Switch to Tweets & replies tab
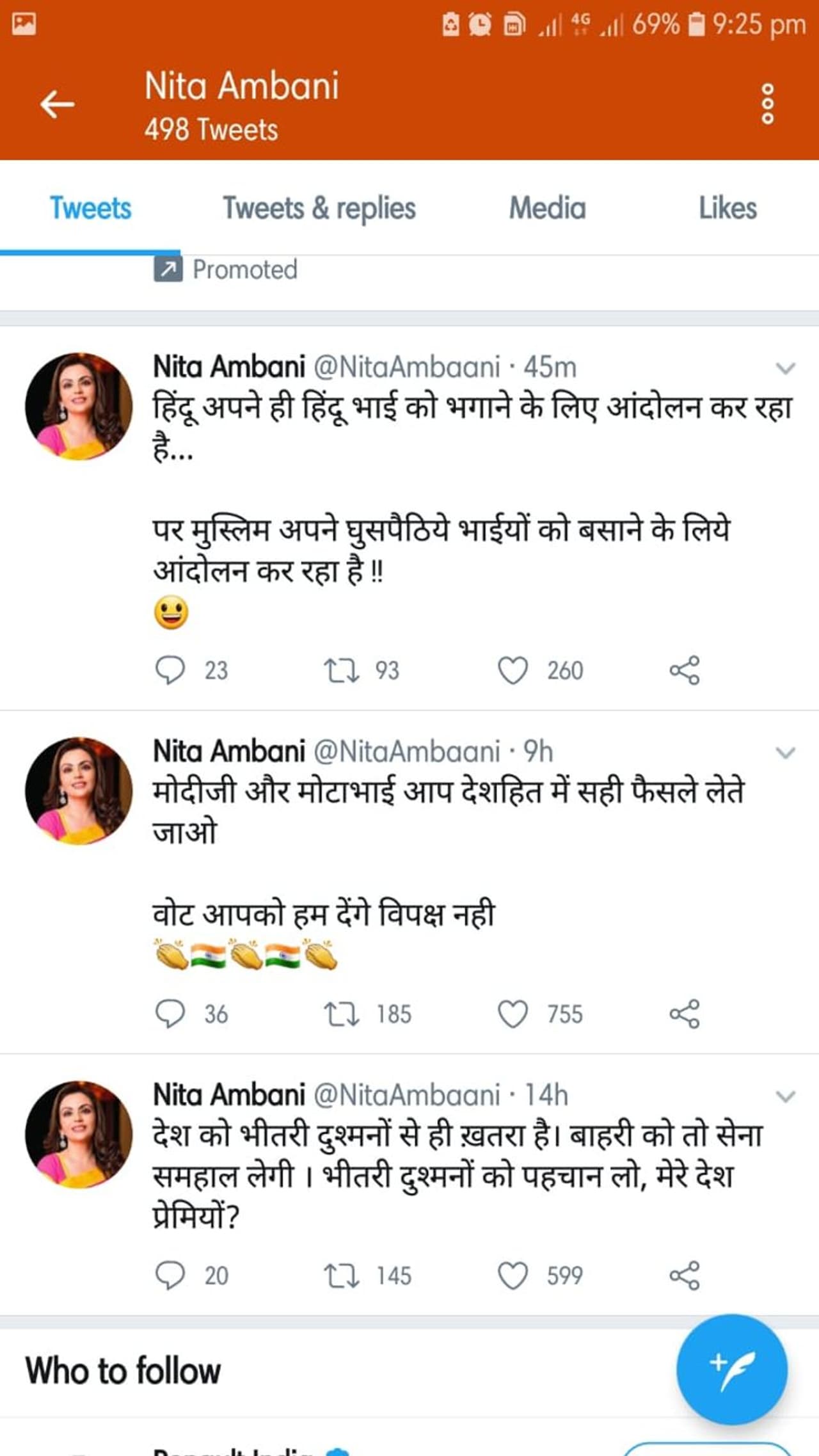819x1456 pixels. click(319, 209)
